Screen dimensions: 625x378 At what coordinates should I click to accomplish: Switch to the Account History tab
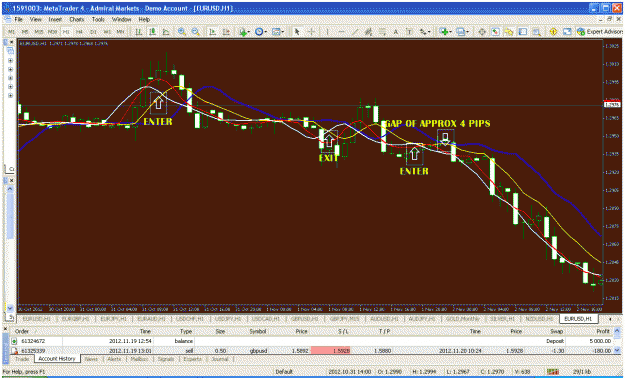[57, 359]
